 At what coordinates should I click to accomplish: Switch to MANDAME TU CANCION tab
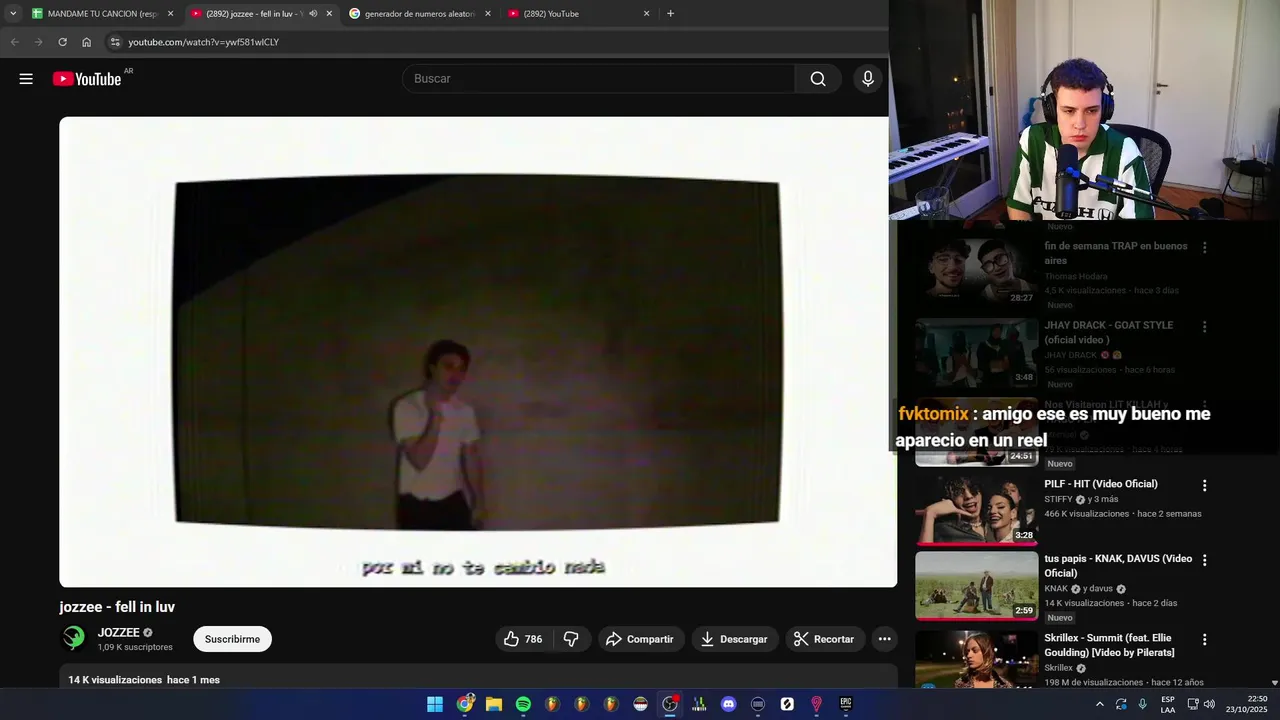pos(102,14)
